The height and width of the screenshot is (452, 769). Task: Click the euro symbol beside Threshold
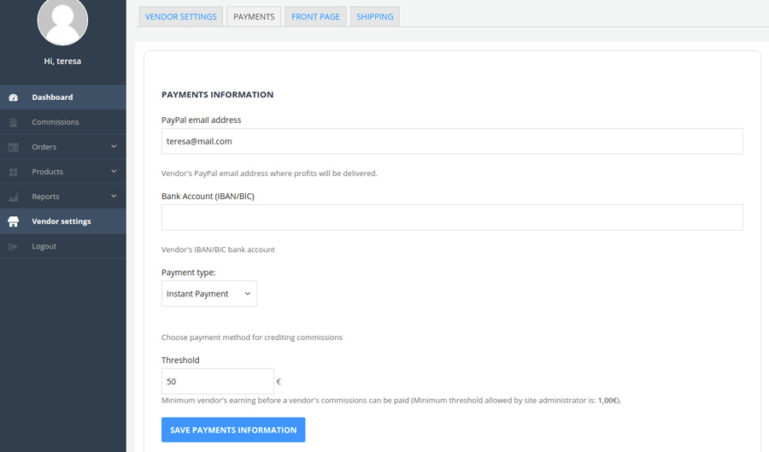[x=279, y=381]
